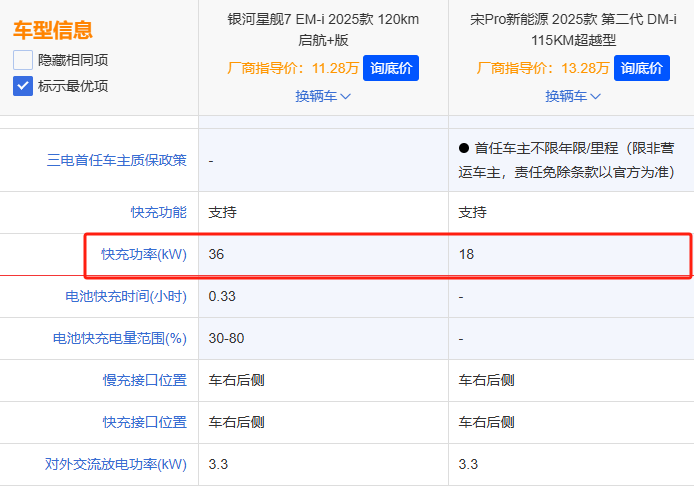Click the 慢充接口位置 label

(x=145, y=380)
